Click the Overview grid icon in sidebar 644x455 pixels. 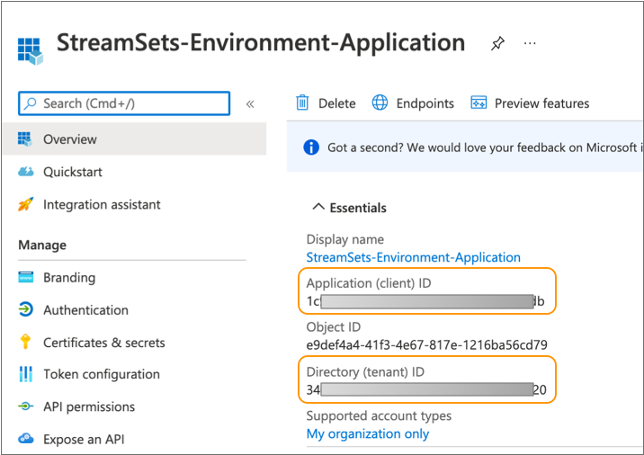coord(25,139)
